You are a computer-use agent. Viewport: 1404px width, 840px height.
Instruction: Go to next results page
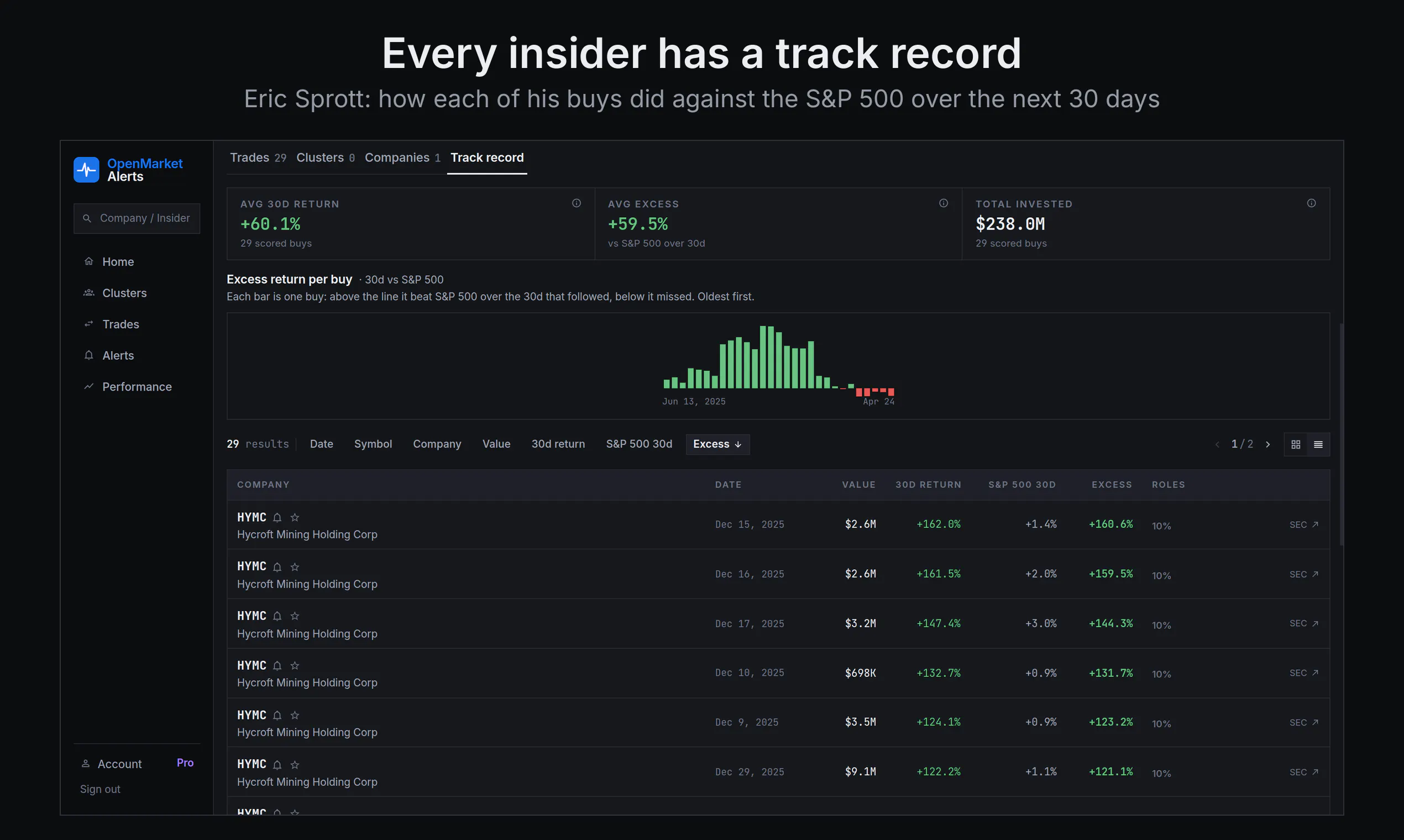(x=1268, y=445)
